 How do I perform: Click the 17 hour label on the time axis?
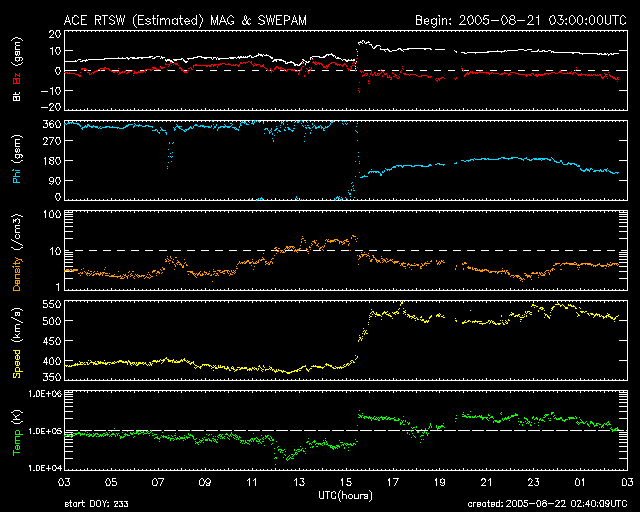point(393,482)
